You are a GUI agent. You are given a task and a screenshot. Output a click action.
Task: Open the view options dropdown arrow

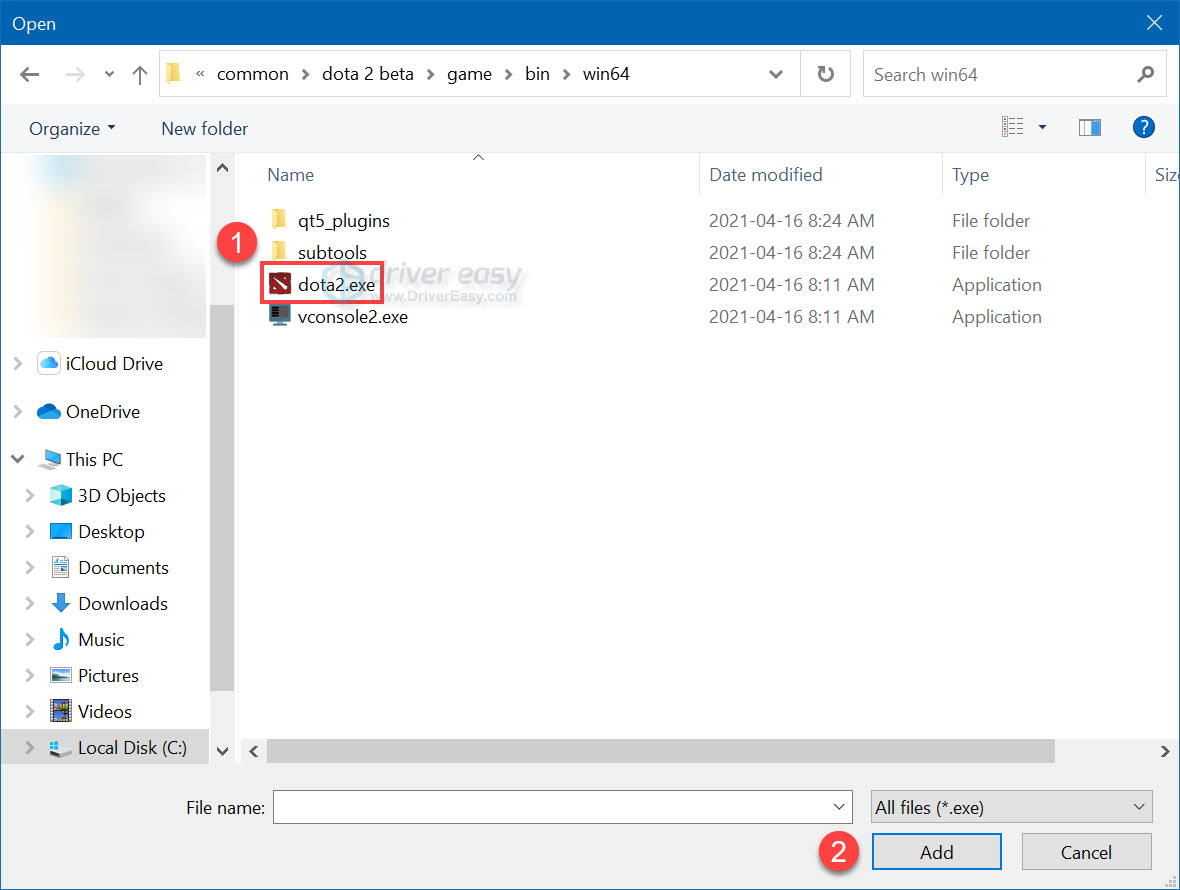click(x=1042, y=127)
